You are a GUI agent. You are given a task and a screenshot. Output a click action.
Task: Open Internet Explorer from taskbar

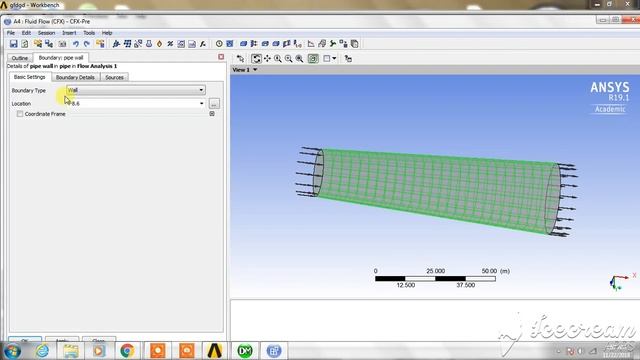42,351
